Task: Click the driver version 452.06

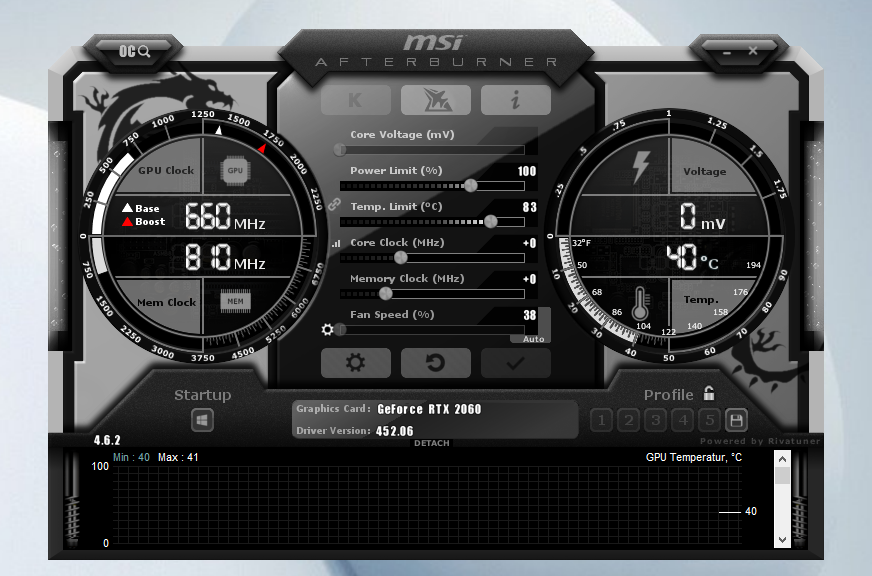Action: click(394, 431)
